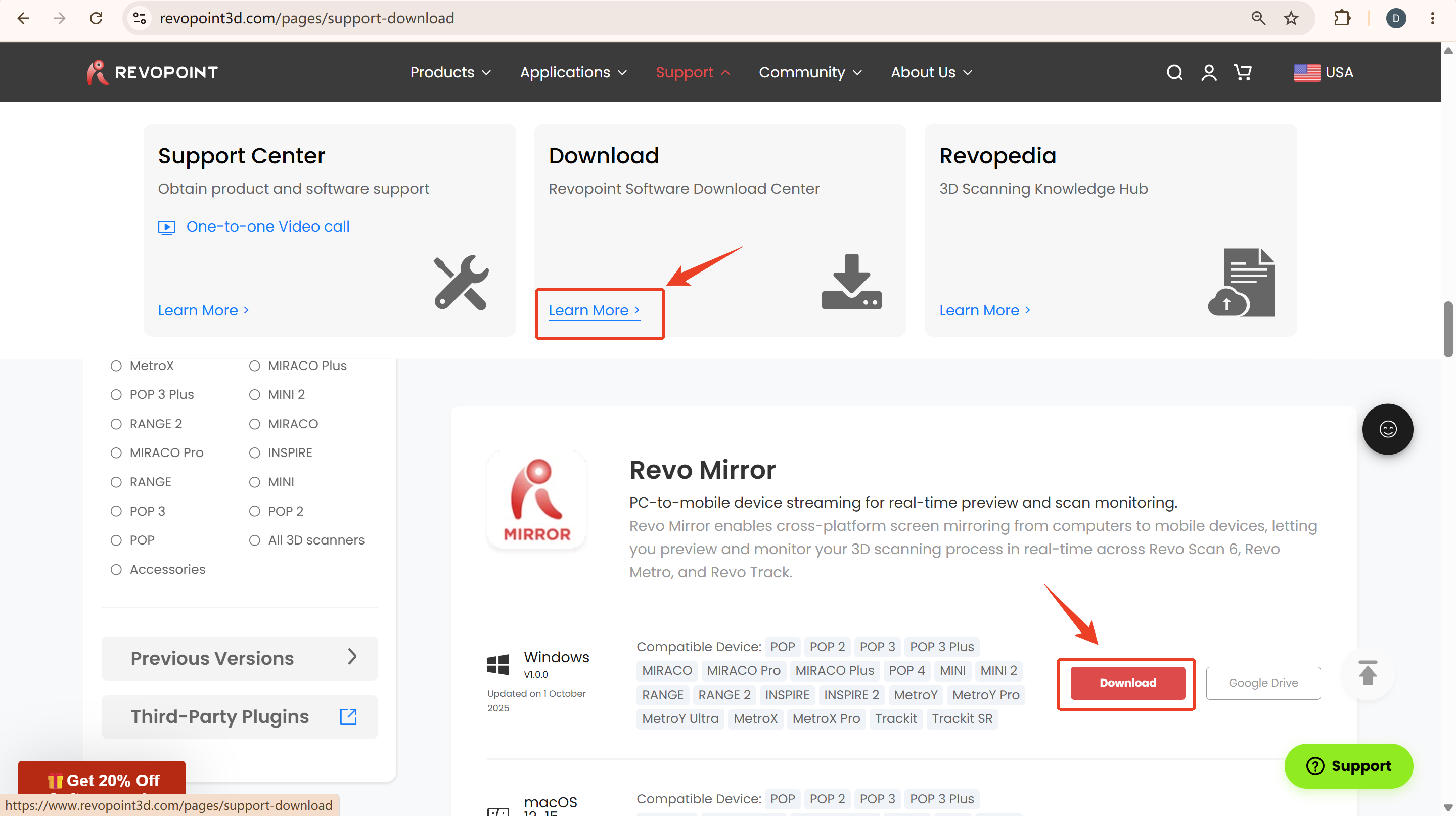Expand the Community menu chevron
This screenshot has height=816, width=1456.
click(x=857, y=73)
